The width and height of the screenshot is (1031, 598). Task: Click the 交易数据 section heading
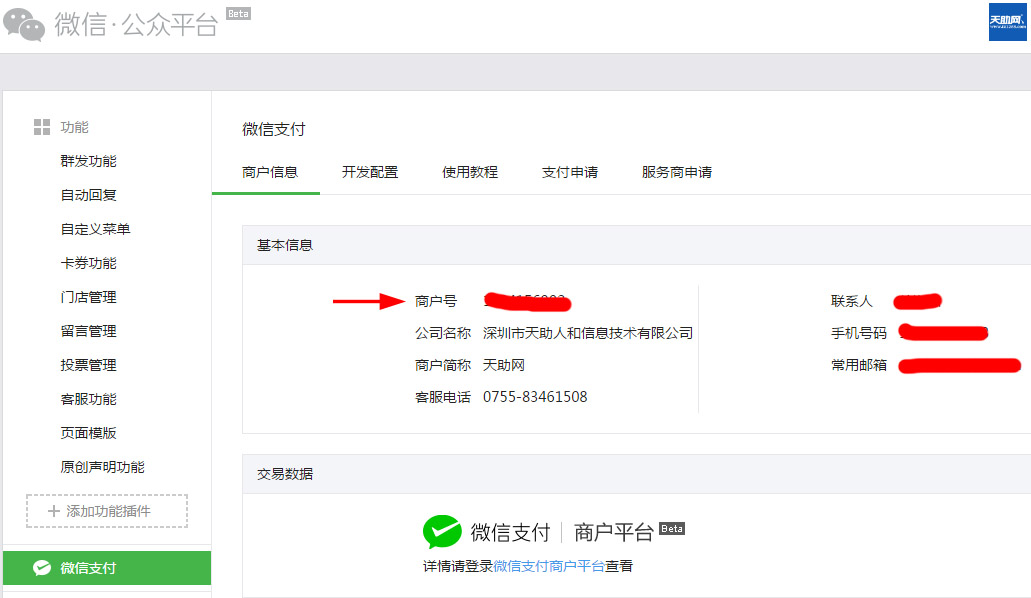285,474
